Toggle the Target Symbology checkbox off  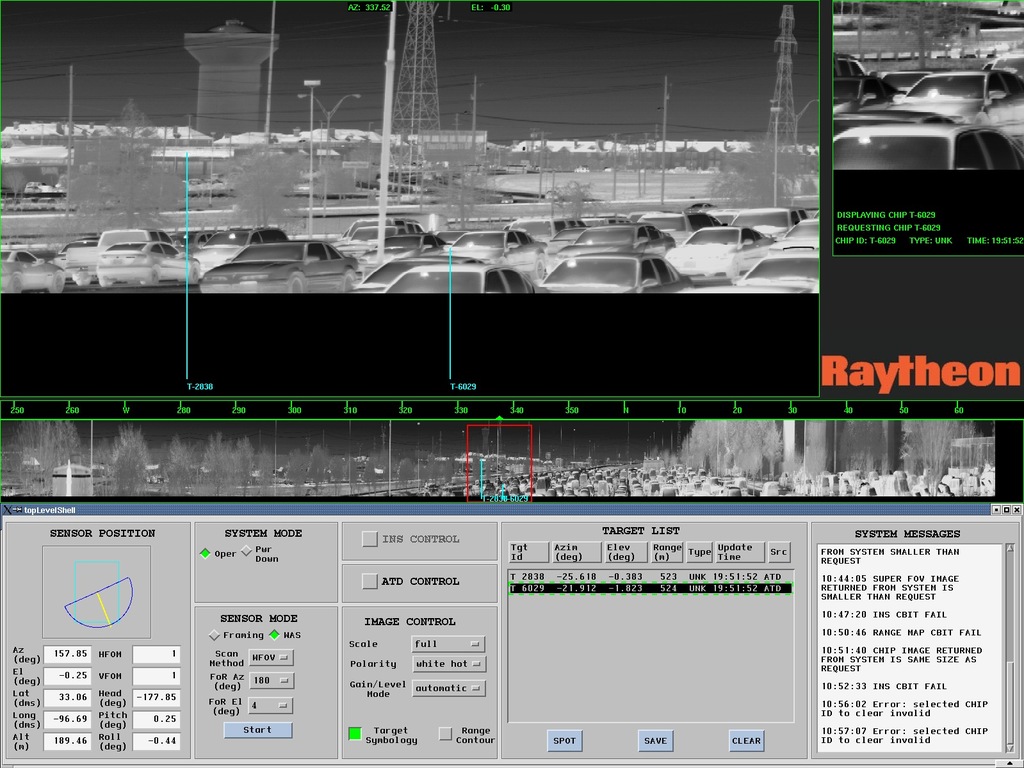pyautogui.click(x=355, y=733)
